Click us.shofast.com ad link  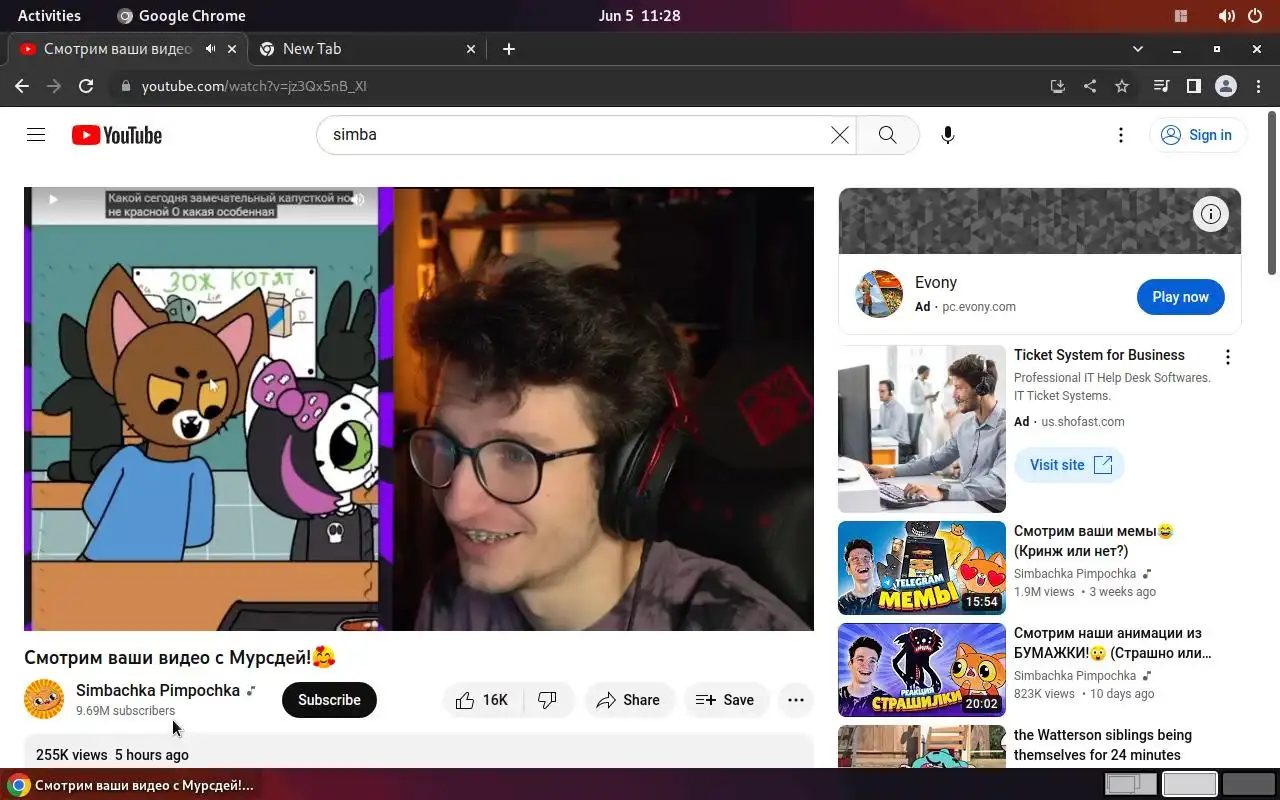[x=1083, y=422]
